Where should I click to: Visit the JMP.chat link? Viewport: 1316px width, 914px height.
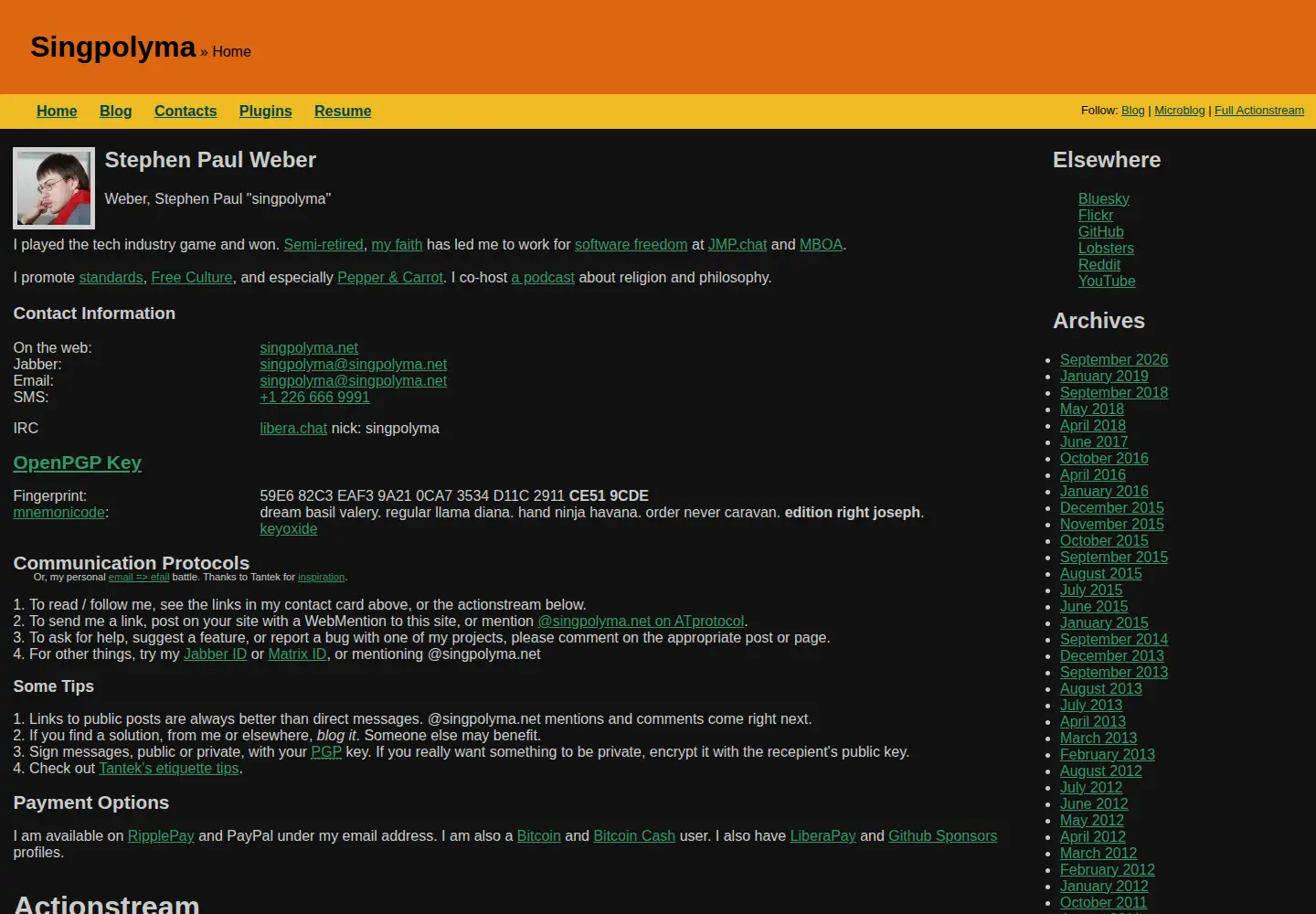click(x=738, y=245)
